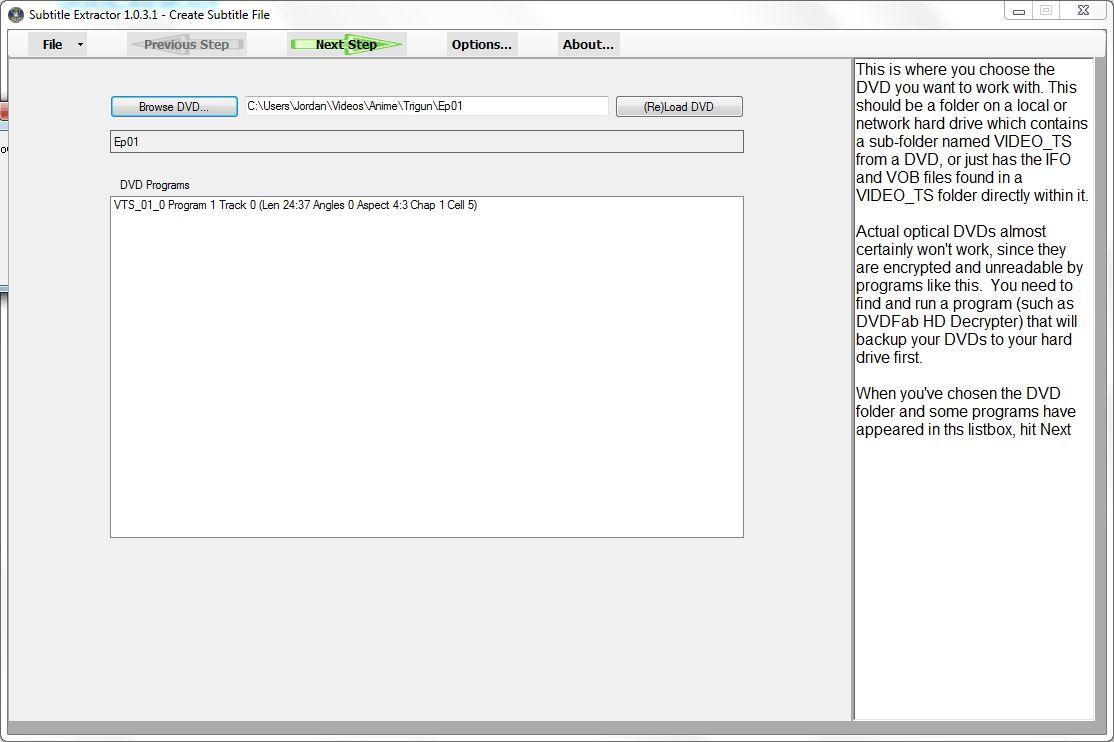Image resolution: width=1114 pixels, height=742 pixels.
Task: Close the Subtitle Extractor window
Action: pyautogui.click(x=1084, y=10)
